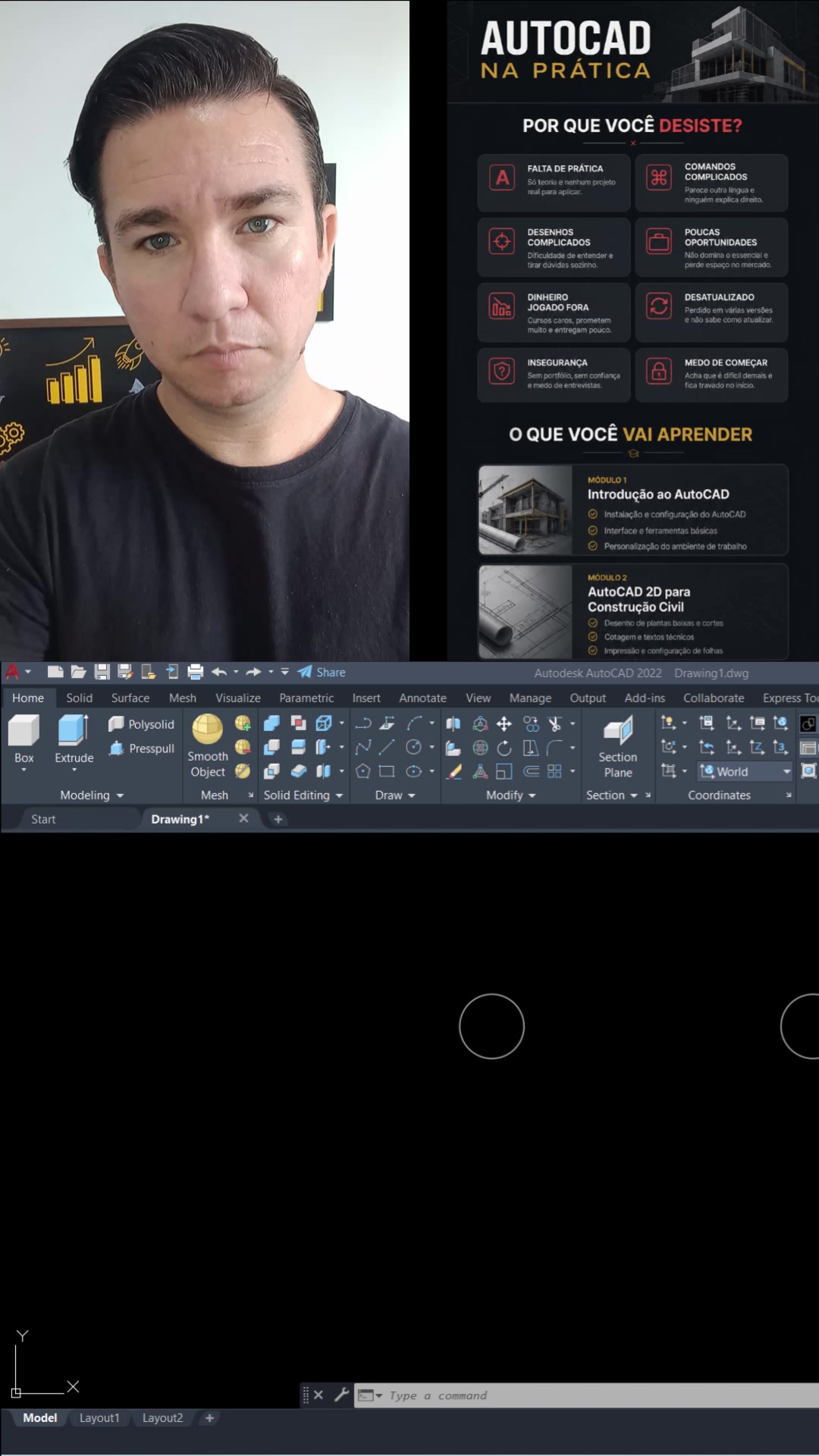Viewport: 819px width, 1456px height.
Task: Select the Rotate tool in Modify panel
Action: 504,748
